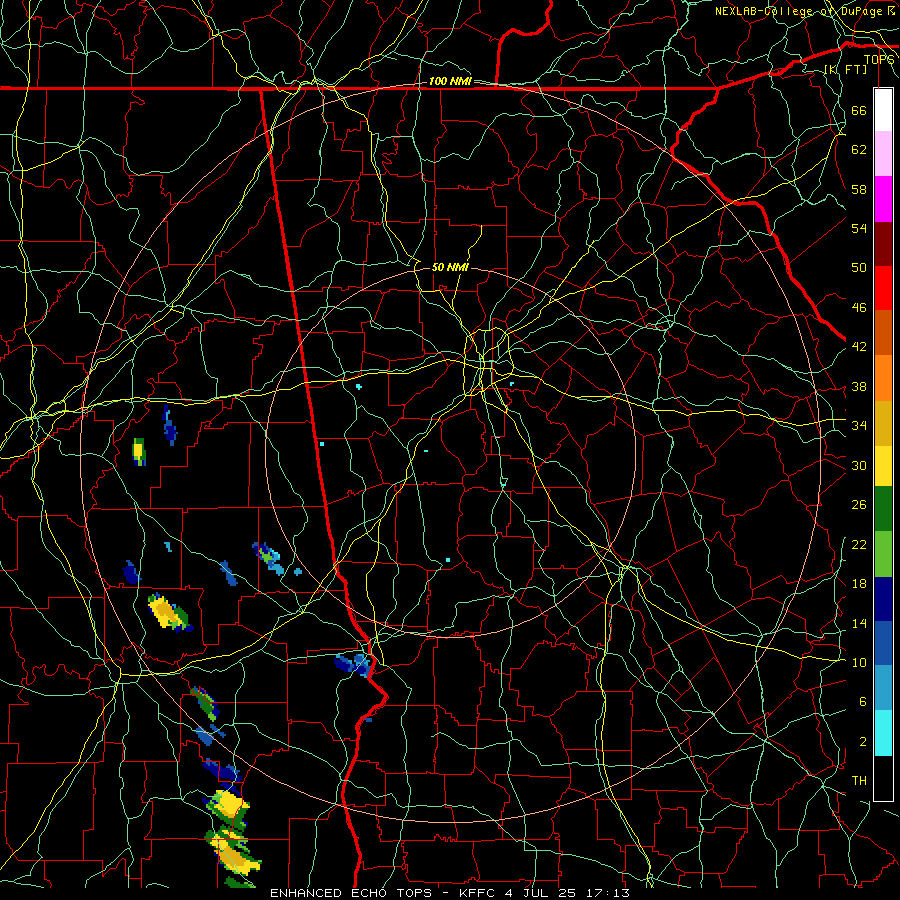Choose the cyan 10 kft legend swatch
Image resolution: width=900 pixels, height=900 pixels.
point(883,733)
